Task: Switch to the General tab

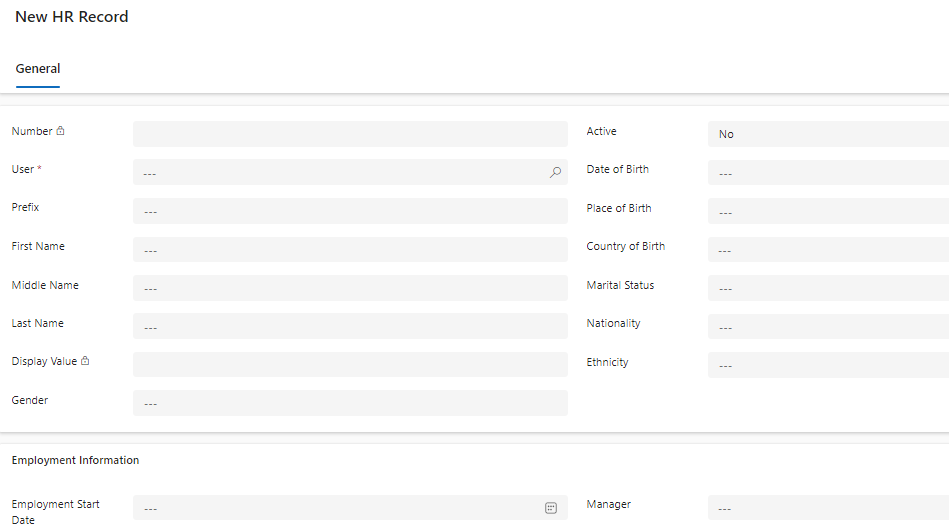Action: 38,68
